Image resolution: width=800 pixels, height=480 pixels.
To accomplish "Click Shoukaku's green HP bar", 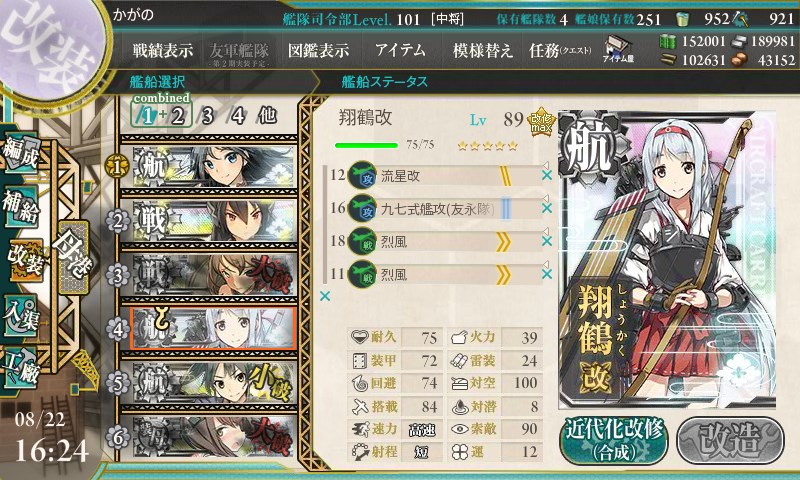I will [366, 146].
